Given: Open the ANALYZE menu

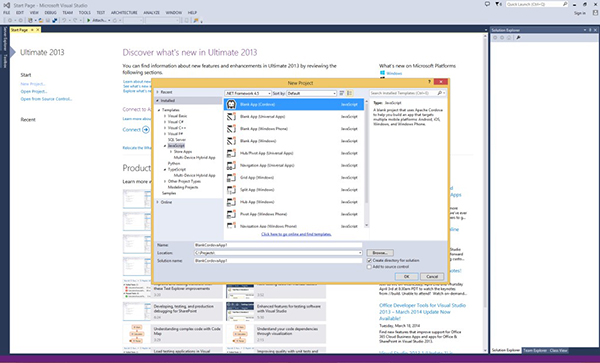Looking at the screenshot, I should 151,13.
